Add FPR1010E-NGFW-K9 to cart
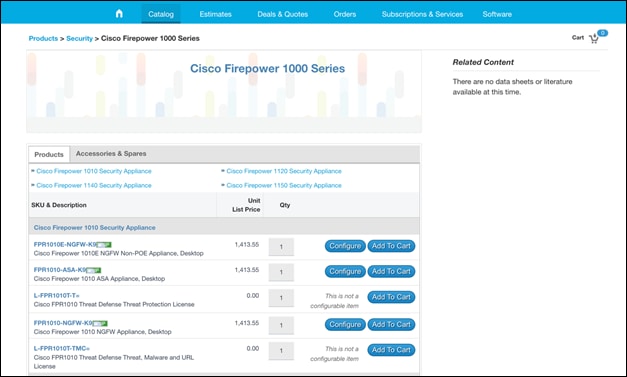Image resolution: width=627 pixels, height=377 pixels. click(x=391, y=246)
